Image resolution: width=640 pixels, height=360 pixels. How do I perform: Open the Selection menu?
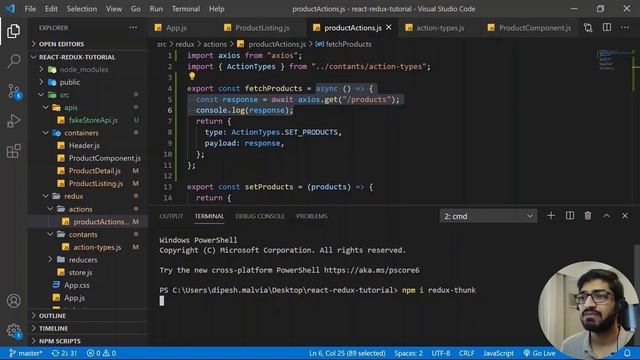82,9
